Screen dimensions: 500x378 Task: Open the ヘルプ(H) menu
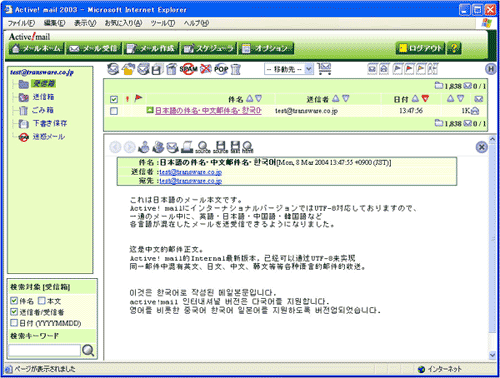point(196,23)
